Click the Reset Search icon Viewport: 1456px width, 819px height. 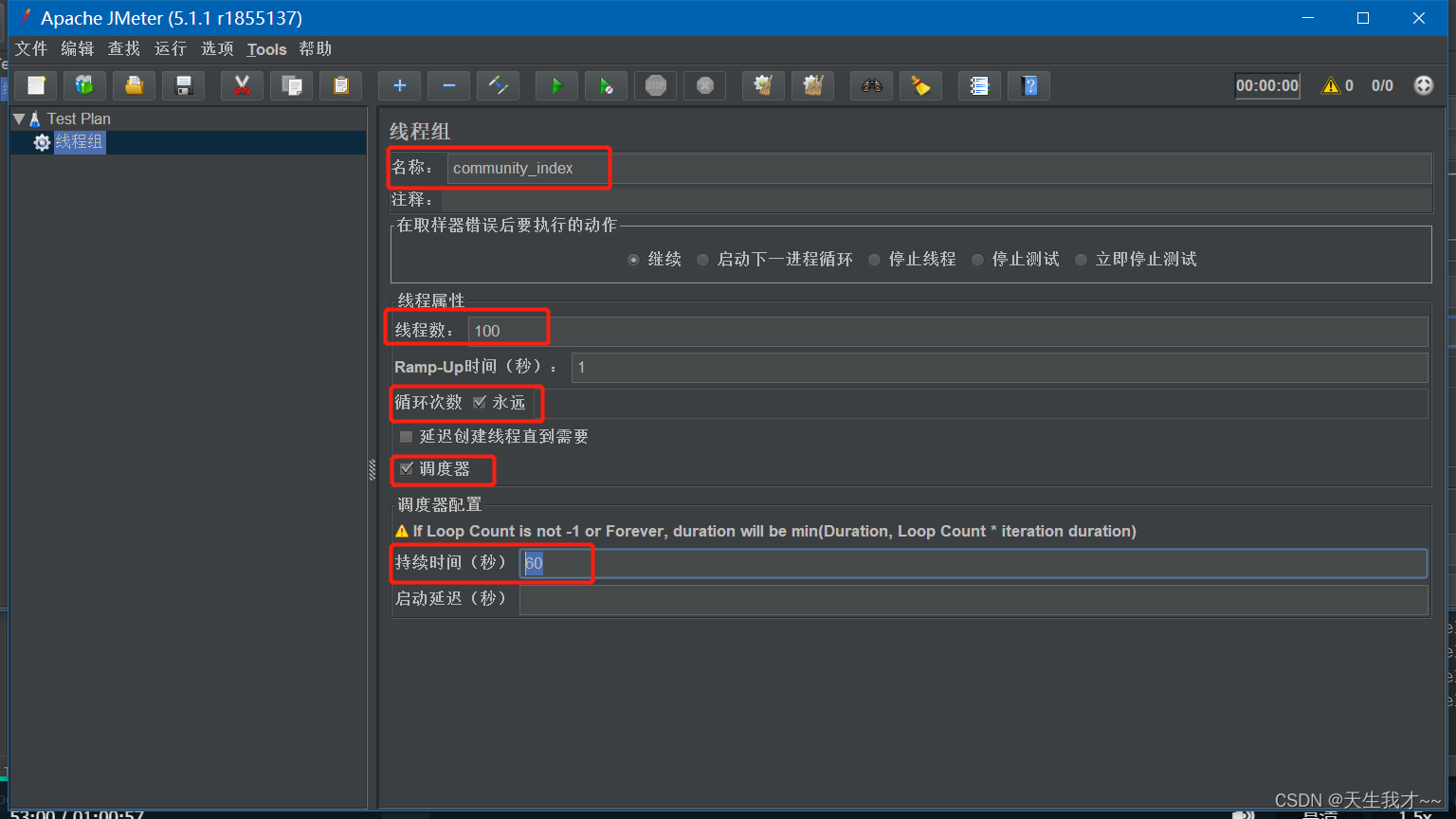[921, 85]
